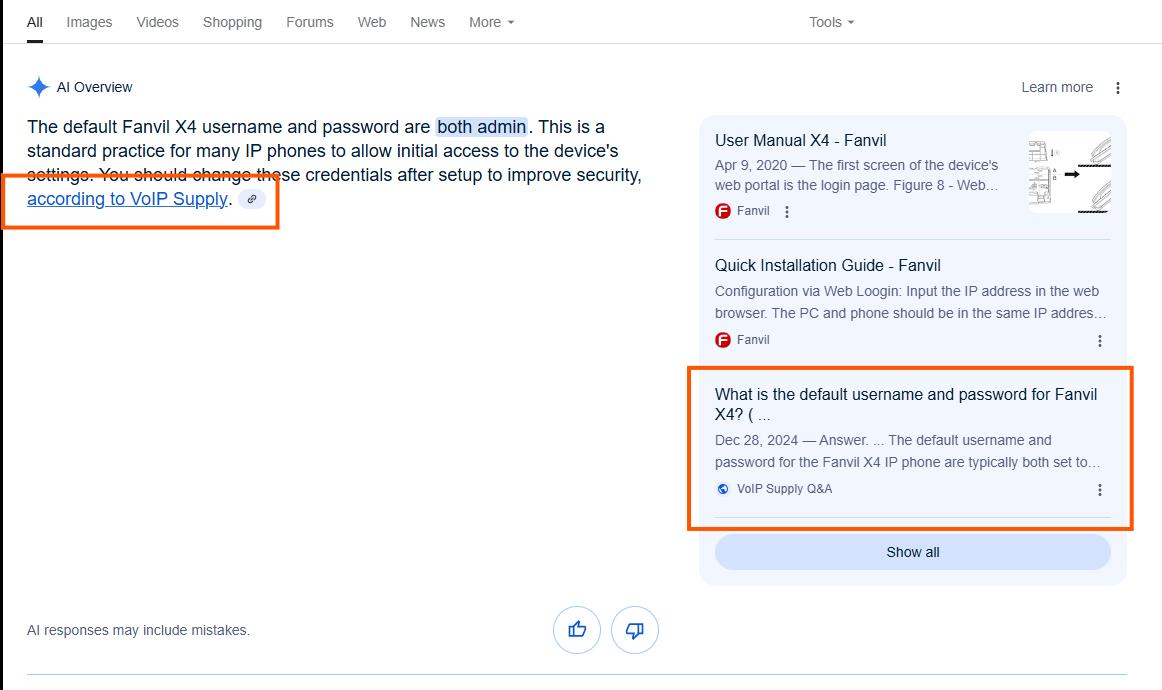
Task: Open three-dot menu on VoIP Supply Q&A card
Action: [x=1100, y=490]
